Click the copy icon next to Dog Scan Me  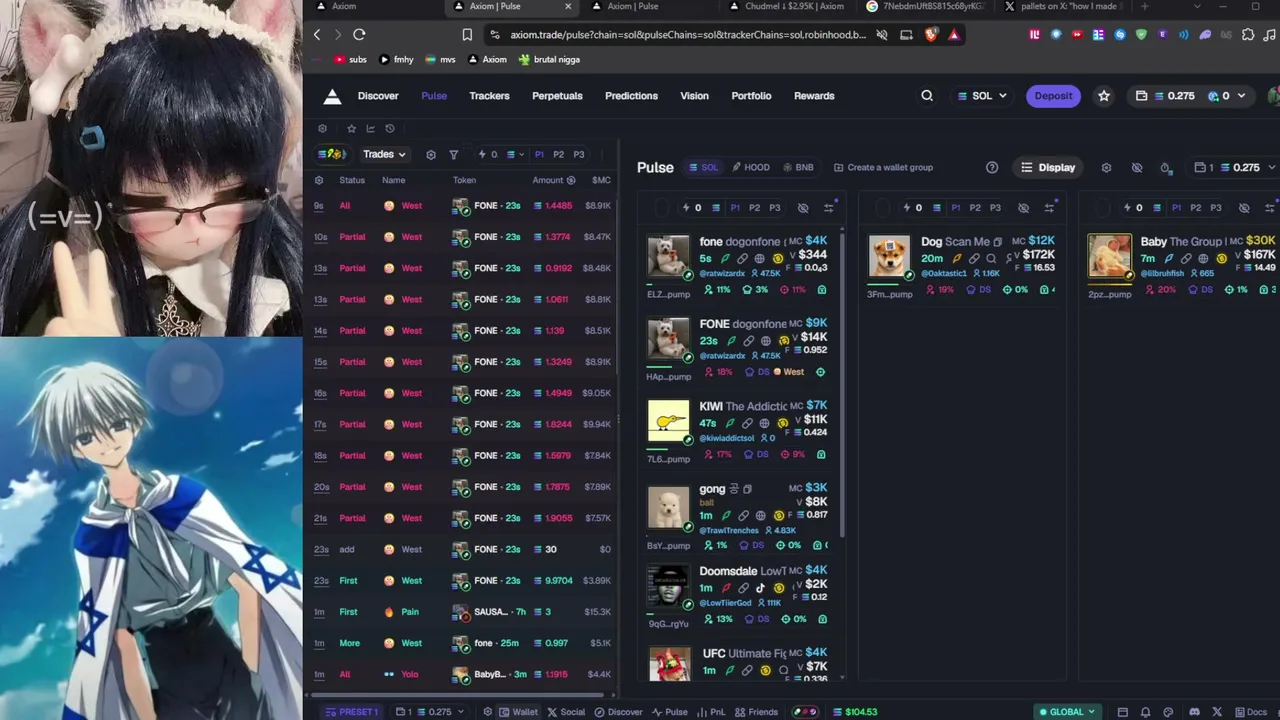tap(997, 241)
